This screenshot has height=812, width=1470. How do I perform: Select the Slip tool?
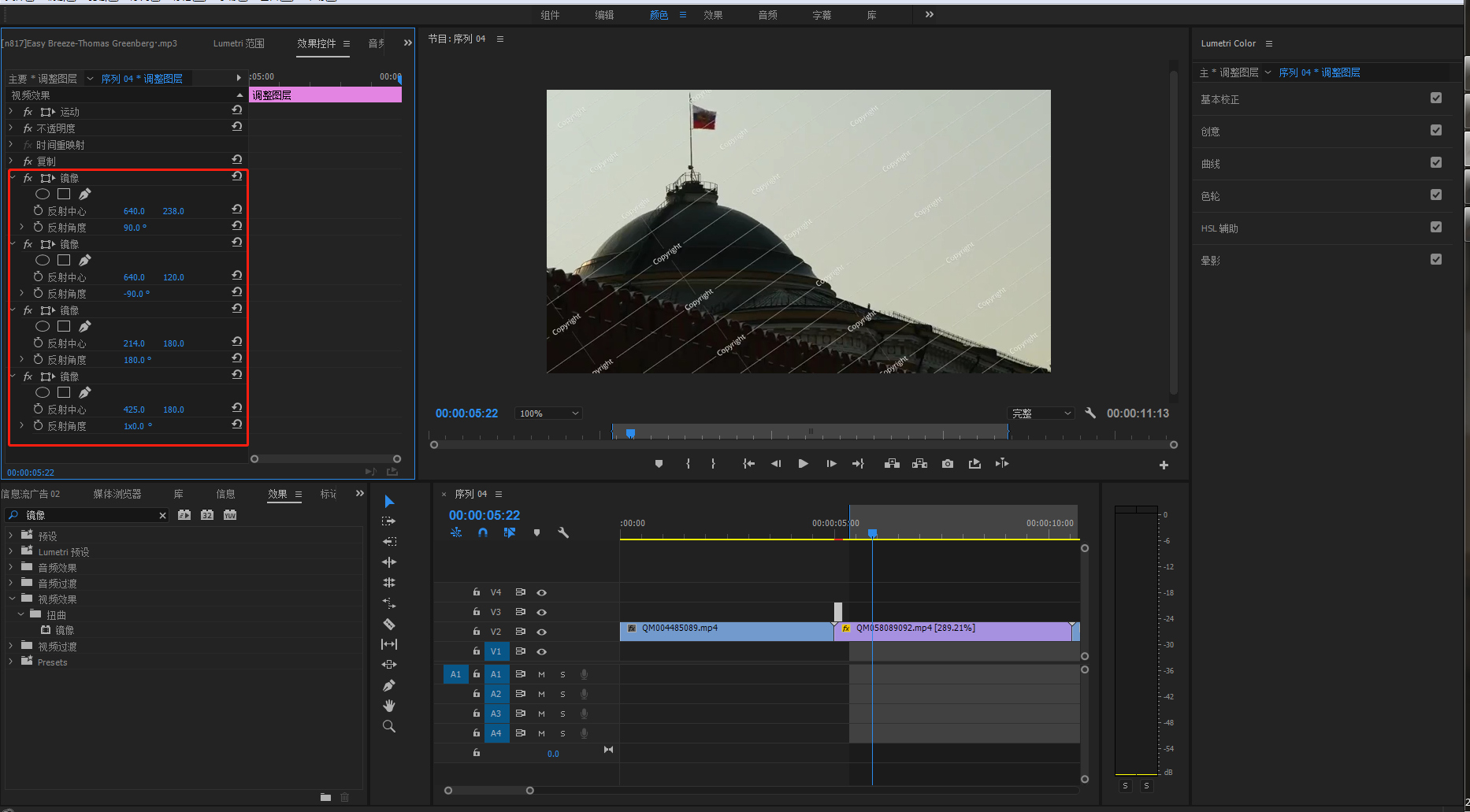(389, 644)
